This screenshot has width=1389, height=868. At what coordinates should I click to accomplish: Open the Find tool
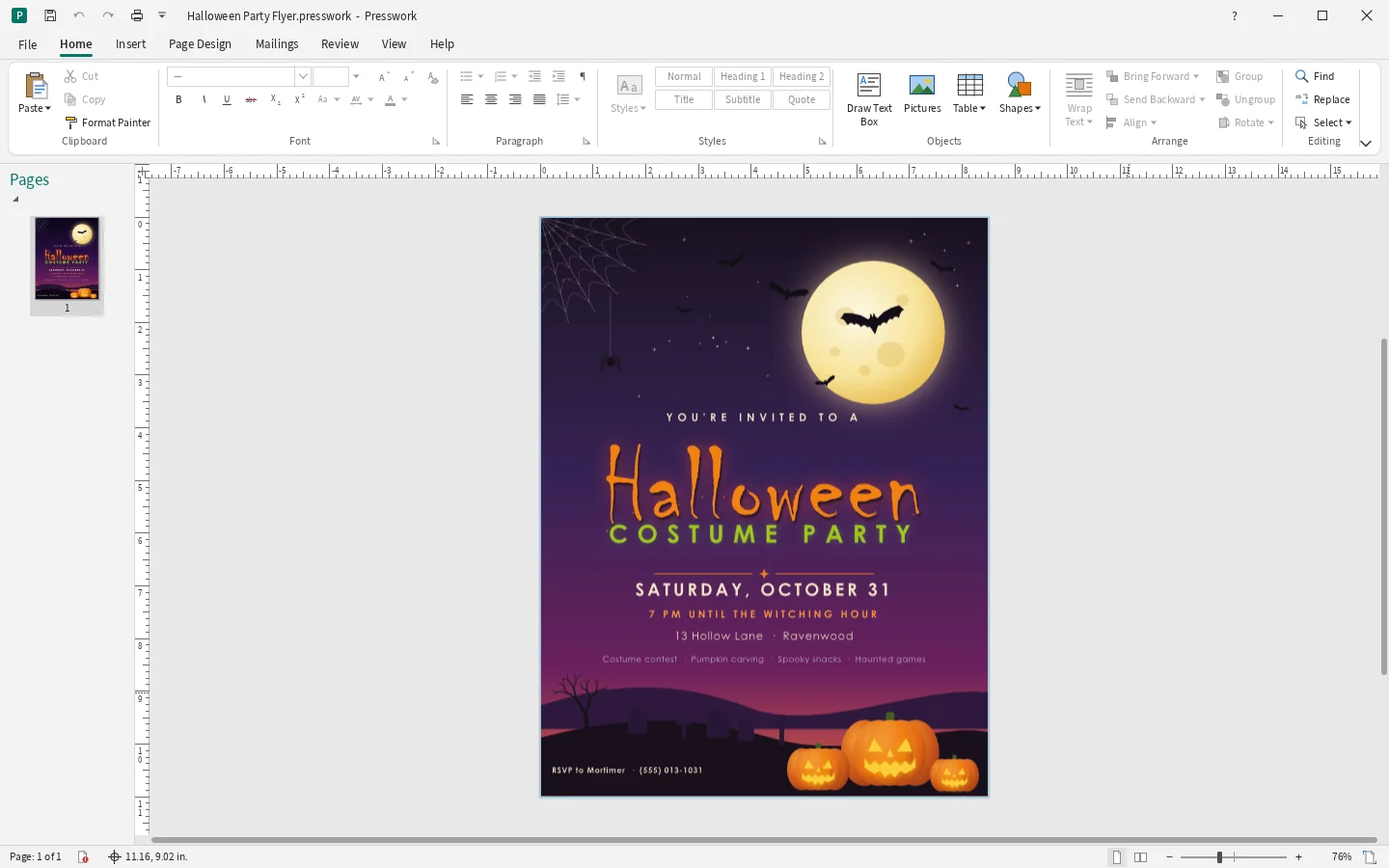(1315, 76)
